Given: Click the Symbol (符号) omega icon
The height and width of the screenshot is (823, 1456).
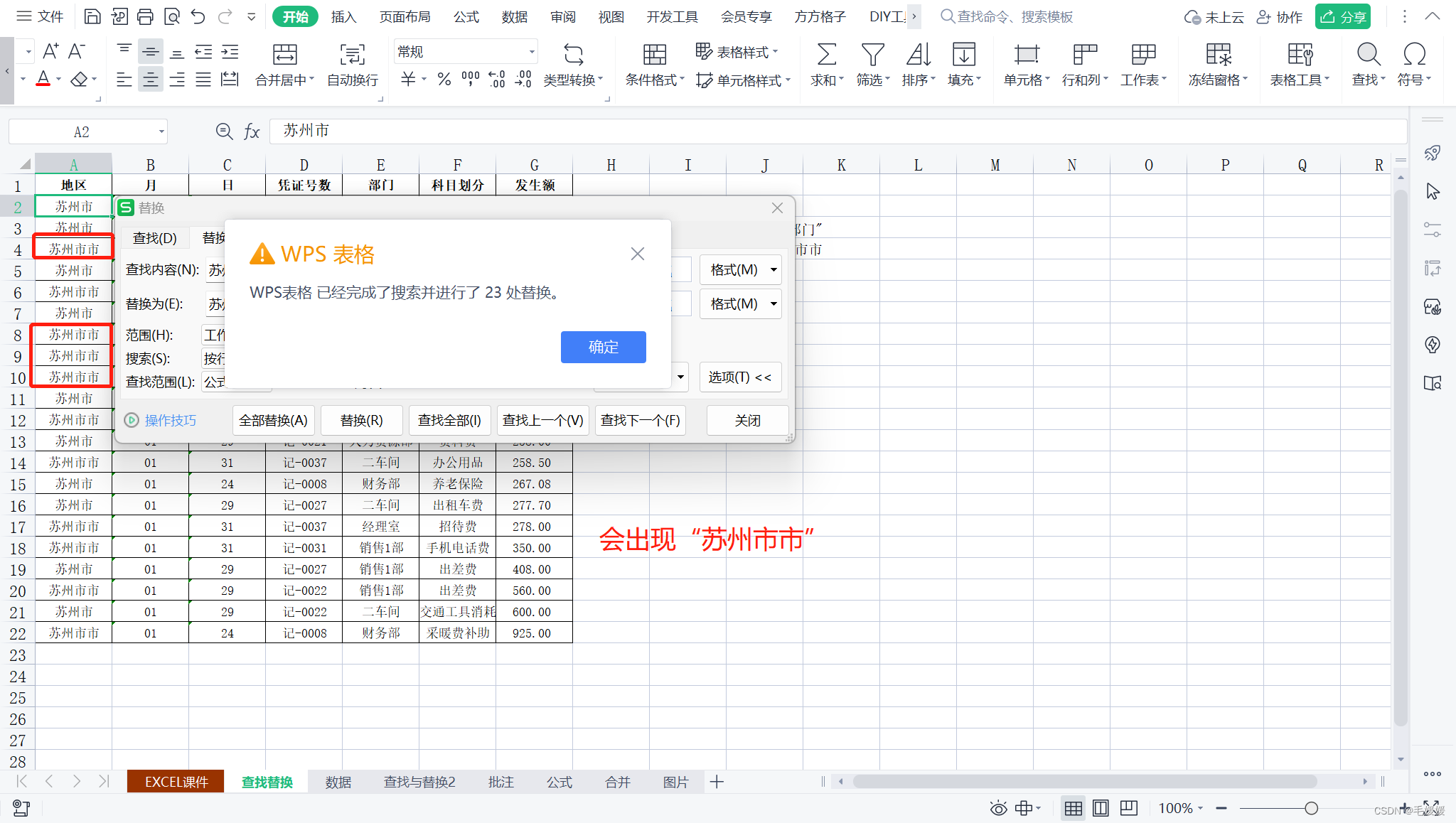Looking at the screenshot, I should tap(1414, 55).
